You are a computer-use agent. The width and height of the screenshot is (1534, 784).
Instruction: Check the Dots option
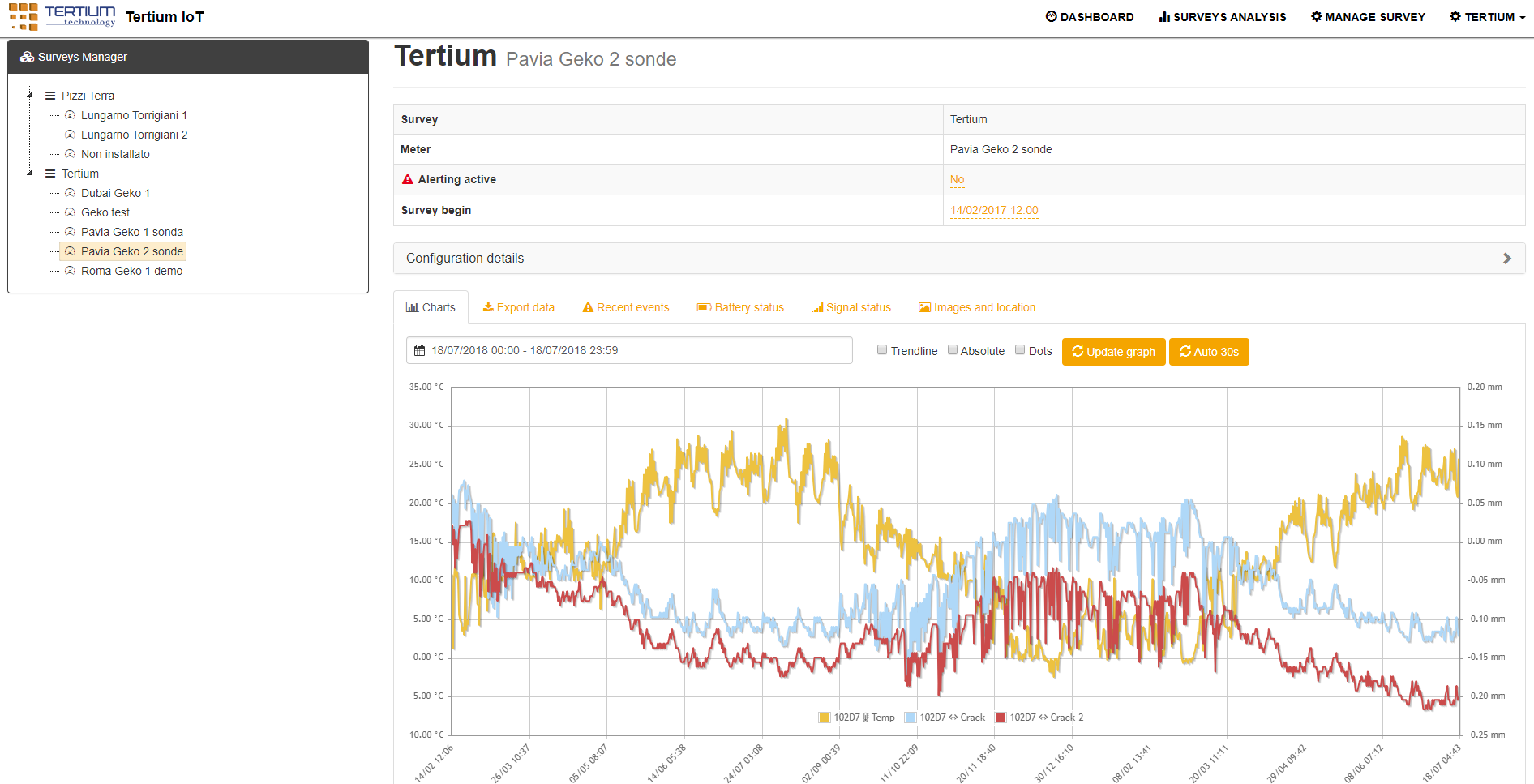[x=1020, y=350]
